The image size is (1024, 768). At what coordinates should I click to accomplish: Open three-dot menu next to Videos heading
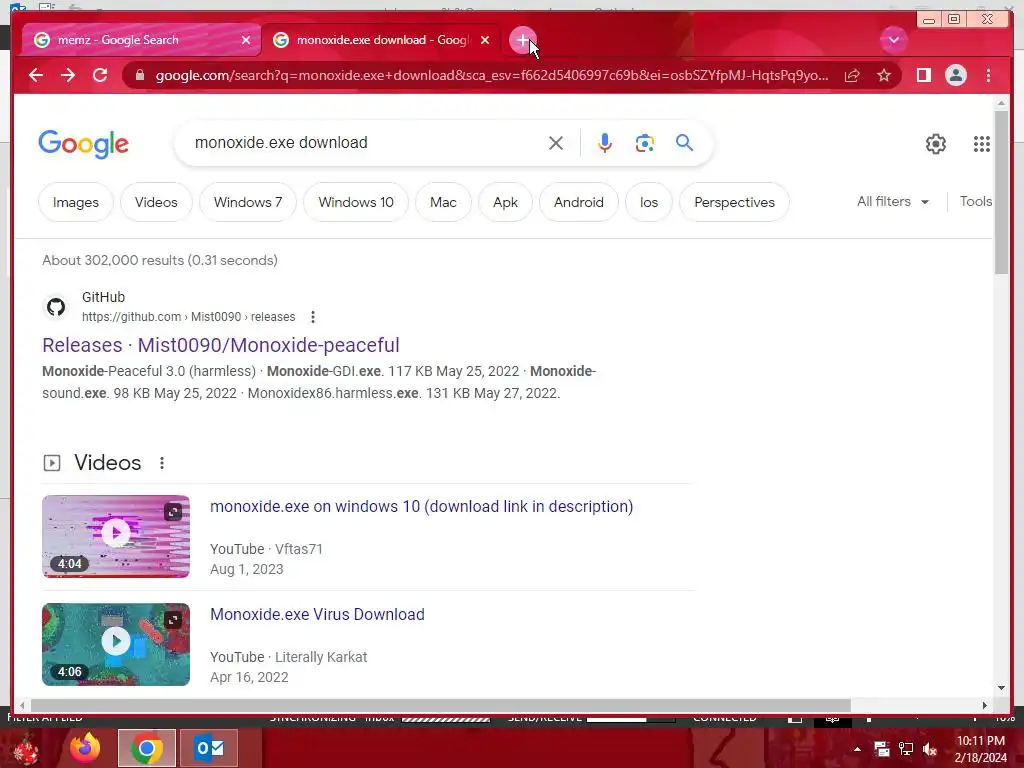click(162, 463)
